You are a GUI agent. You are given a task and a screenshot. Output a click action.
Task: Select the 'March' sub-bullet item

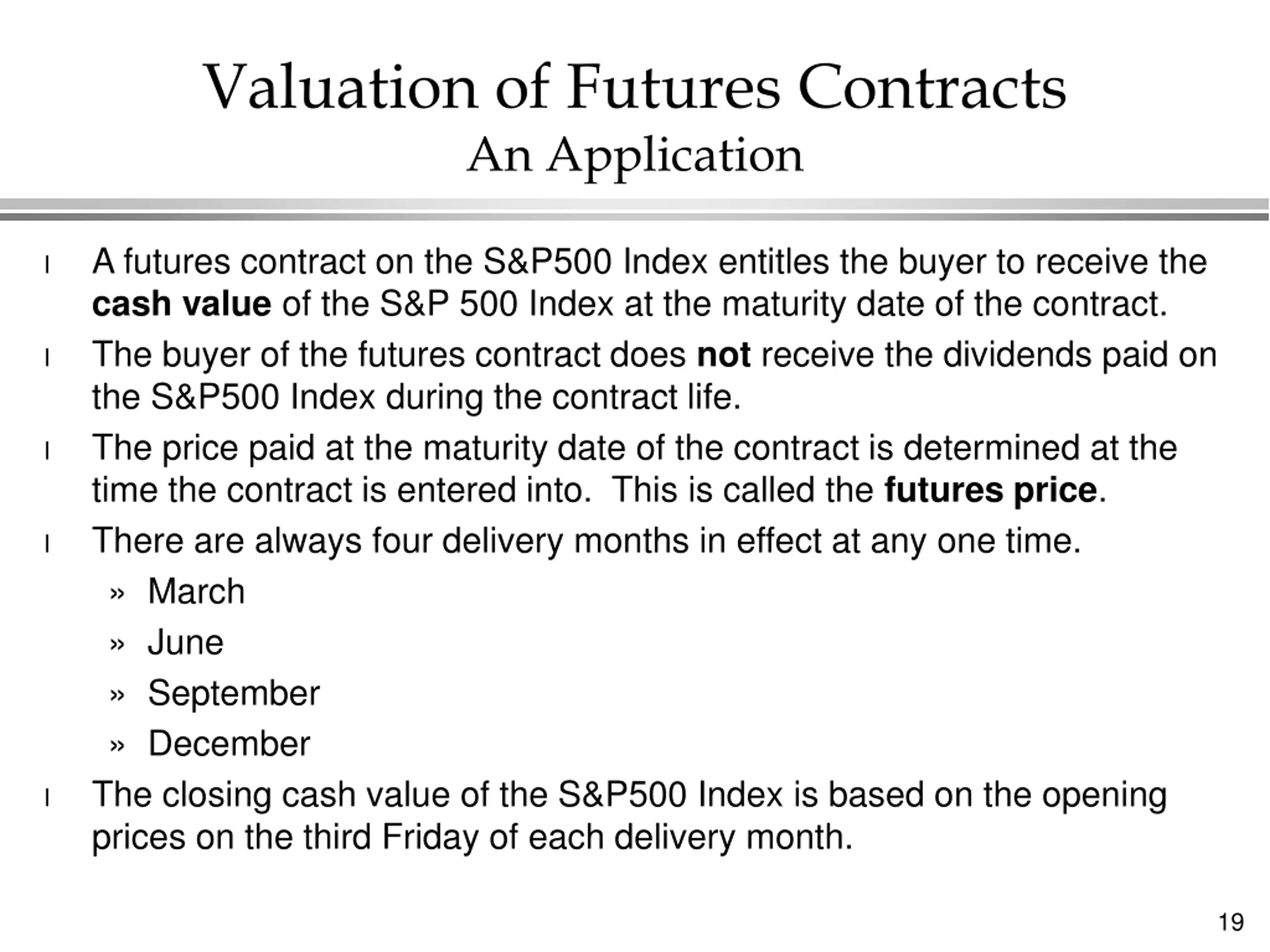196,592
